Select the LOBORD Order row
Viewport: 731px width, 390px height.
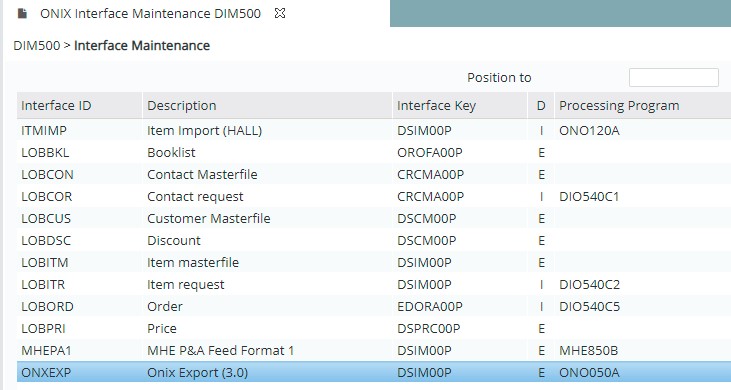click(x=374, y=307)
